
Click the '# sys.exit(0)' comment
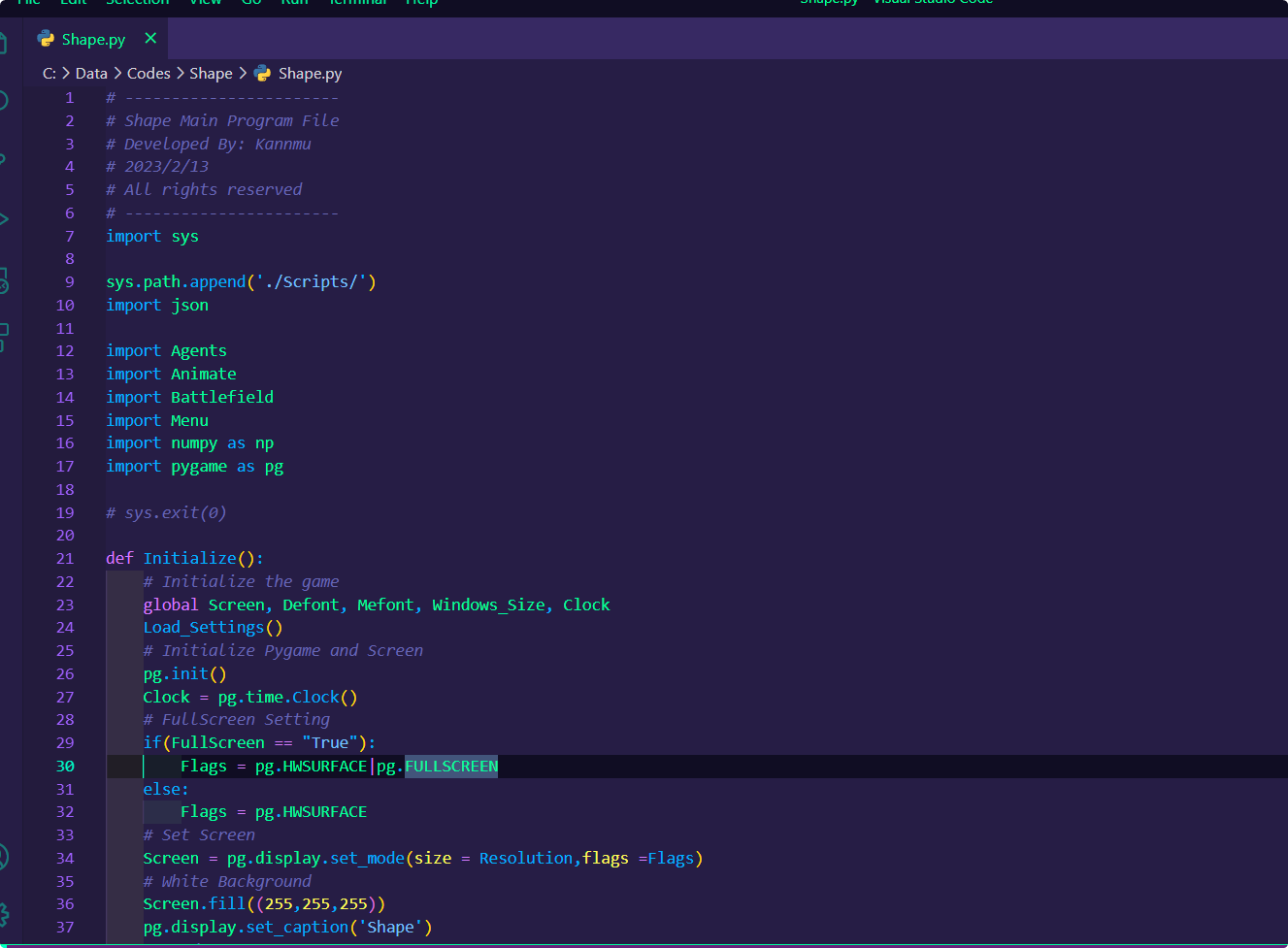coord(166,513)
